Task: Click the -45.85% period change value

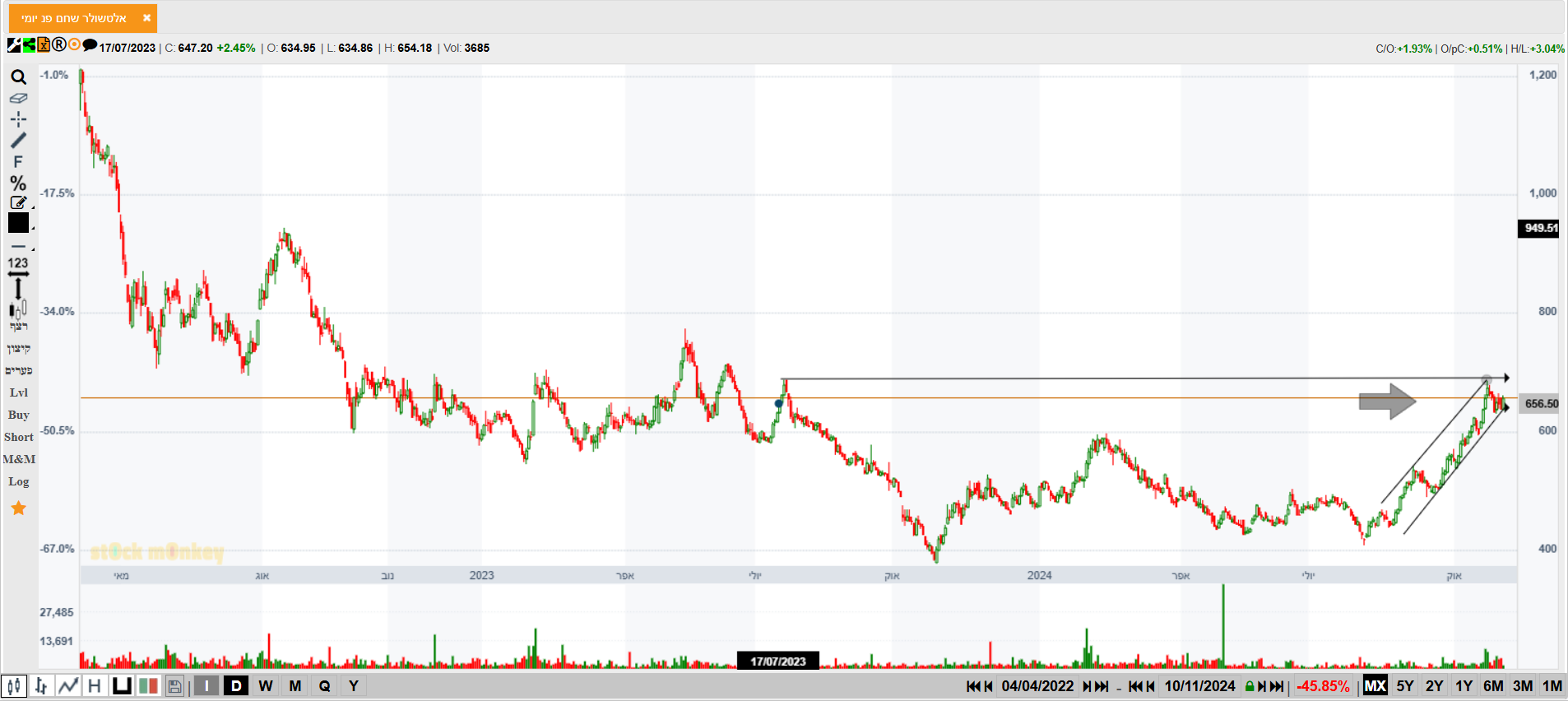Action: [x=1323, y=686]
